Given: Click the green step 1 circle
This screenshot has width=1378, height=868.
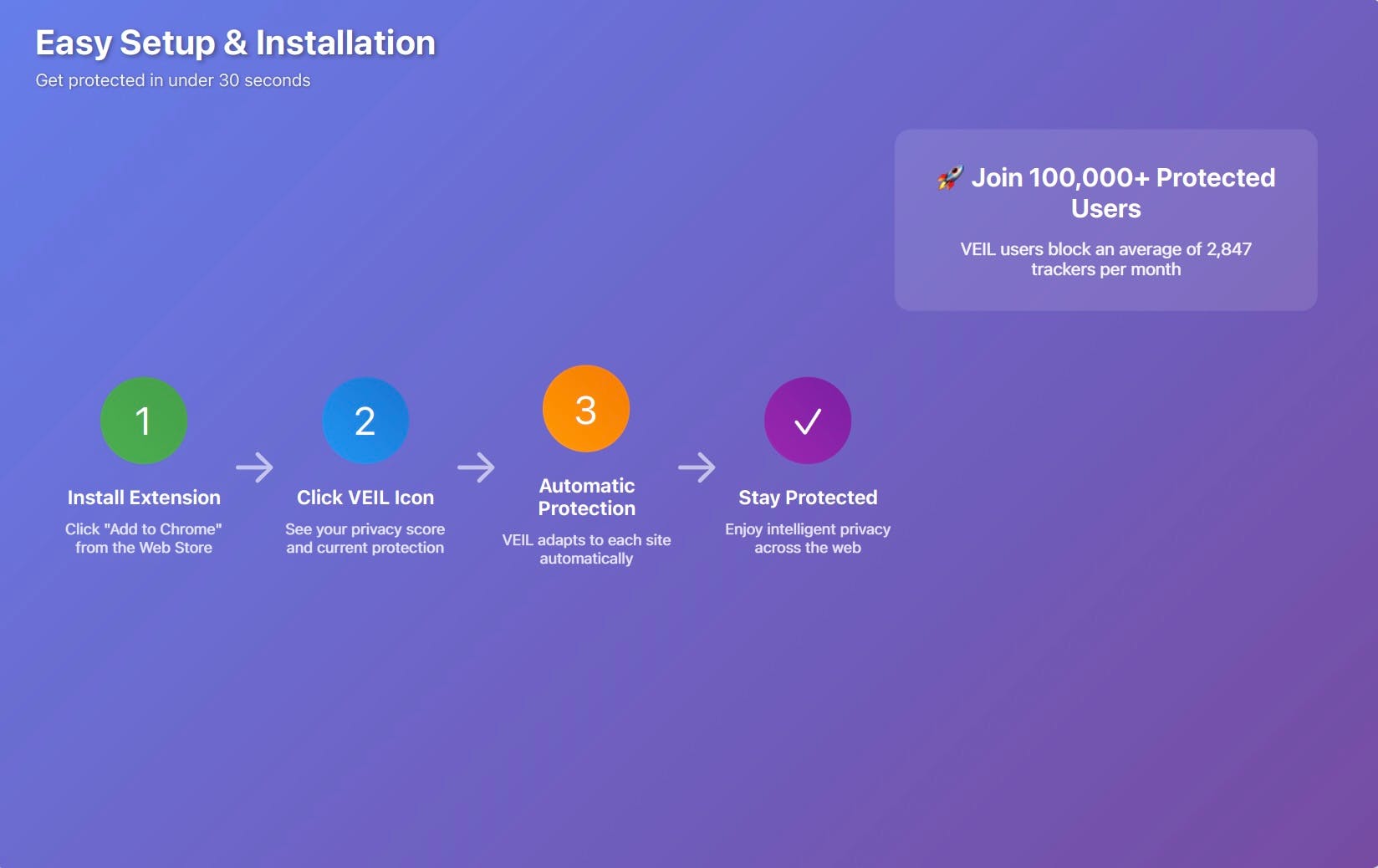Looking at the screenshot, I should pyautogui.click(x=144, y=421).
